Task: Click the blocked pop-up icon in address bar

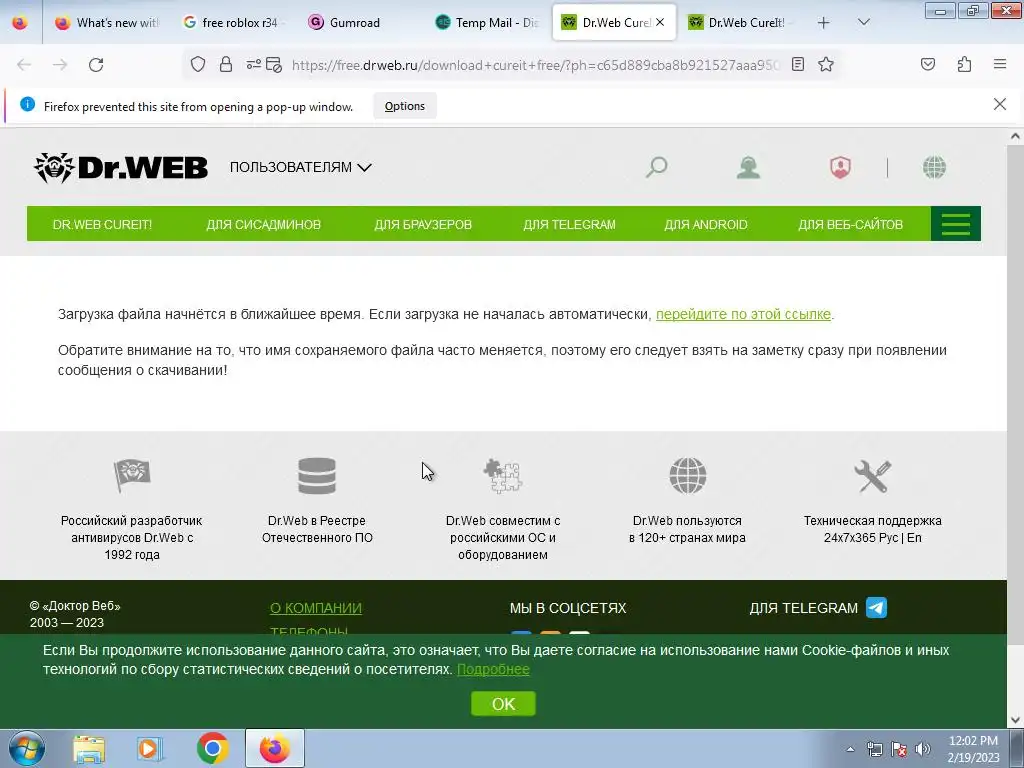Action: [274, 65]
